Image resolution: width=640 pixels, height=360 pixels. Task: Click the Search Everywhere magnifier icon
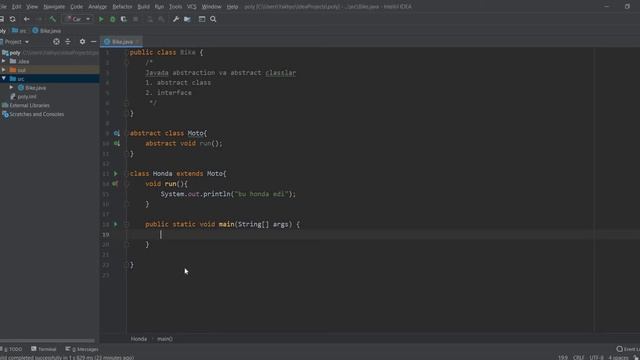click(x=213, y=19)
